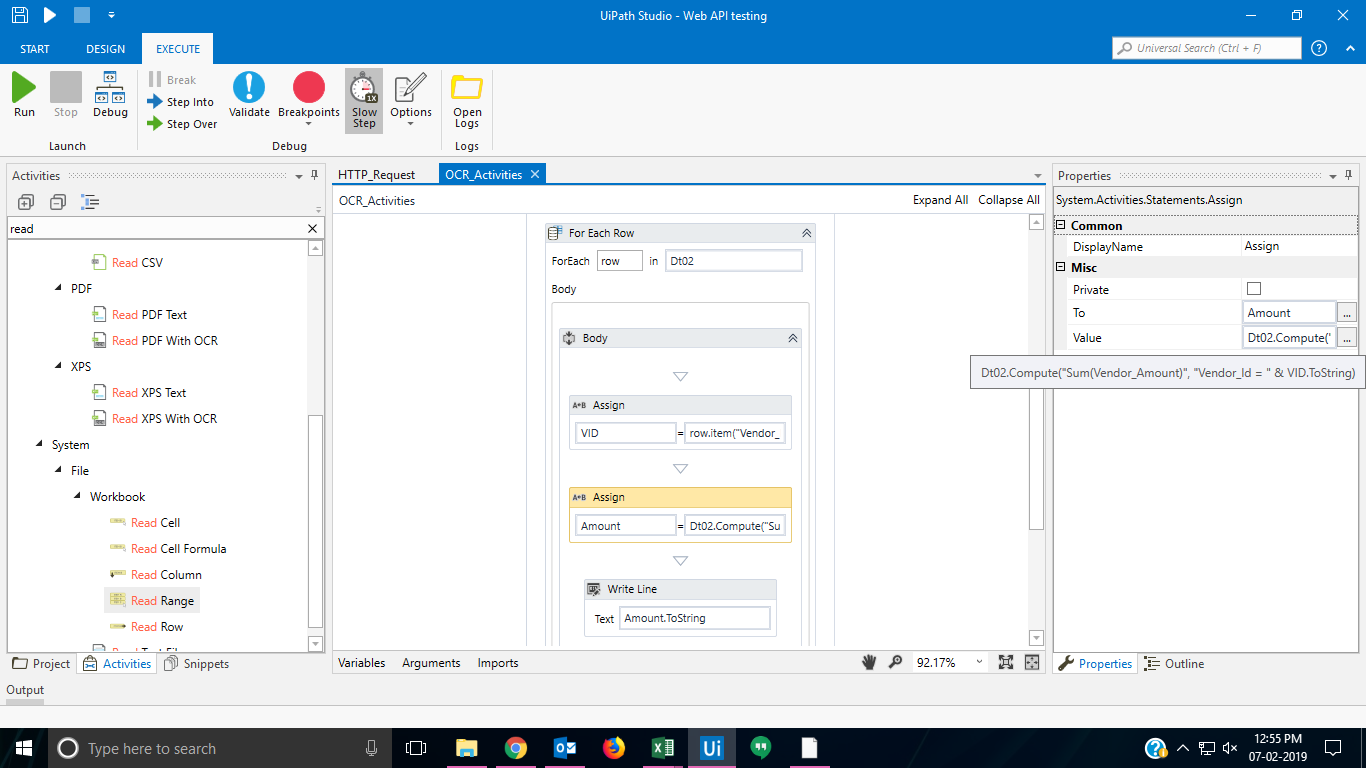Open the Arguments panel
The image size is (1366, 768).
coord(431,663)
